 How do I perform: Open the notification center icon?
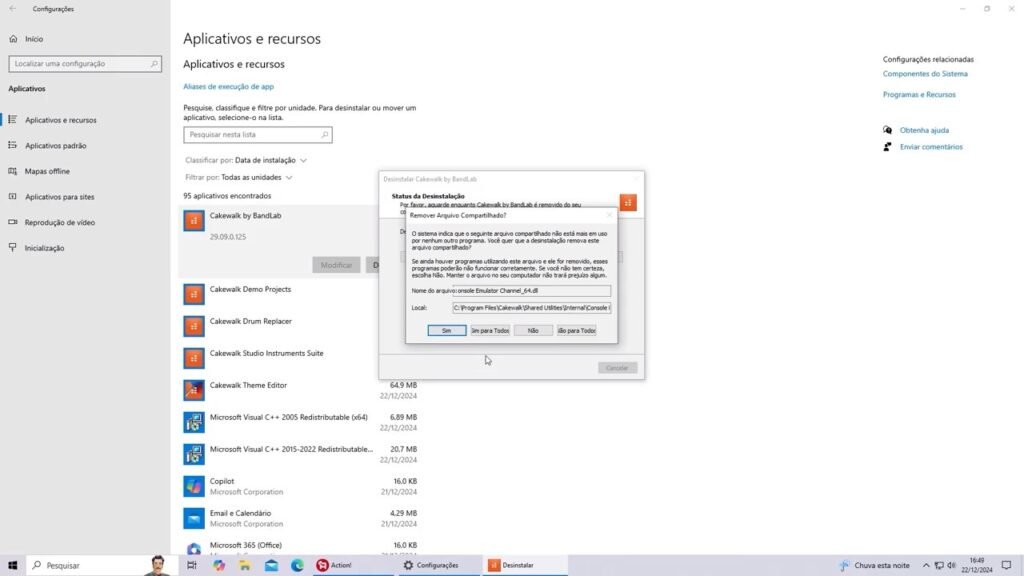click(1006, 566)
